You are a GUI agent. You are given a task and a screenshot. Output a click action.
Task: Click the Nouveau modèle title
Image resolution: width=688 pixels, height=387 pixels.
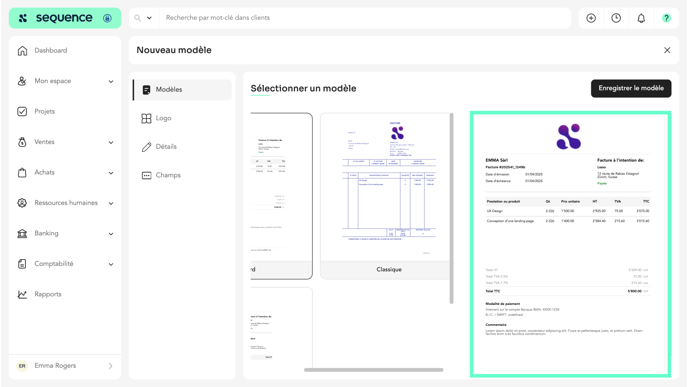pyautogui.click(x=174, y=50)
